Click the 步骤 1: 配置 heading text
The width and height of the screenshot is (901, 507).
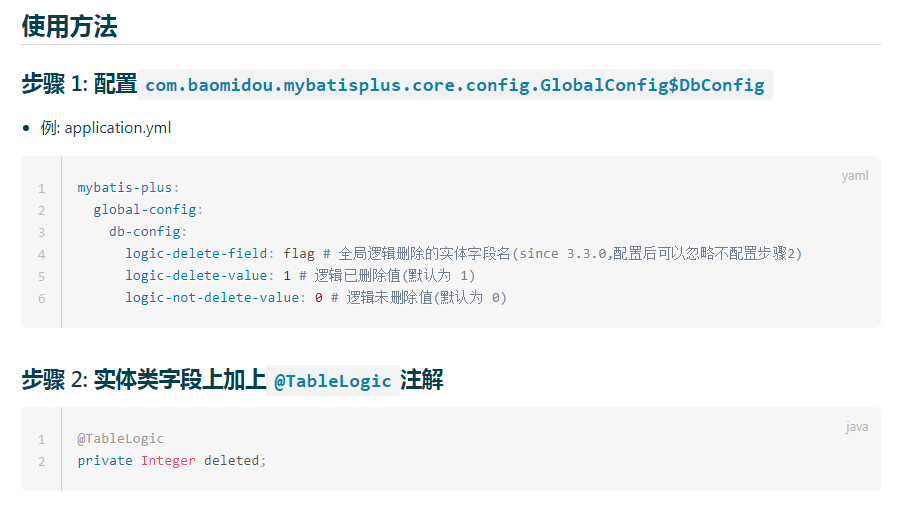(78, 84)
